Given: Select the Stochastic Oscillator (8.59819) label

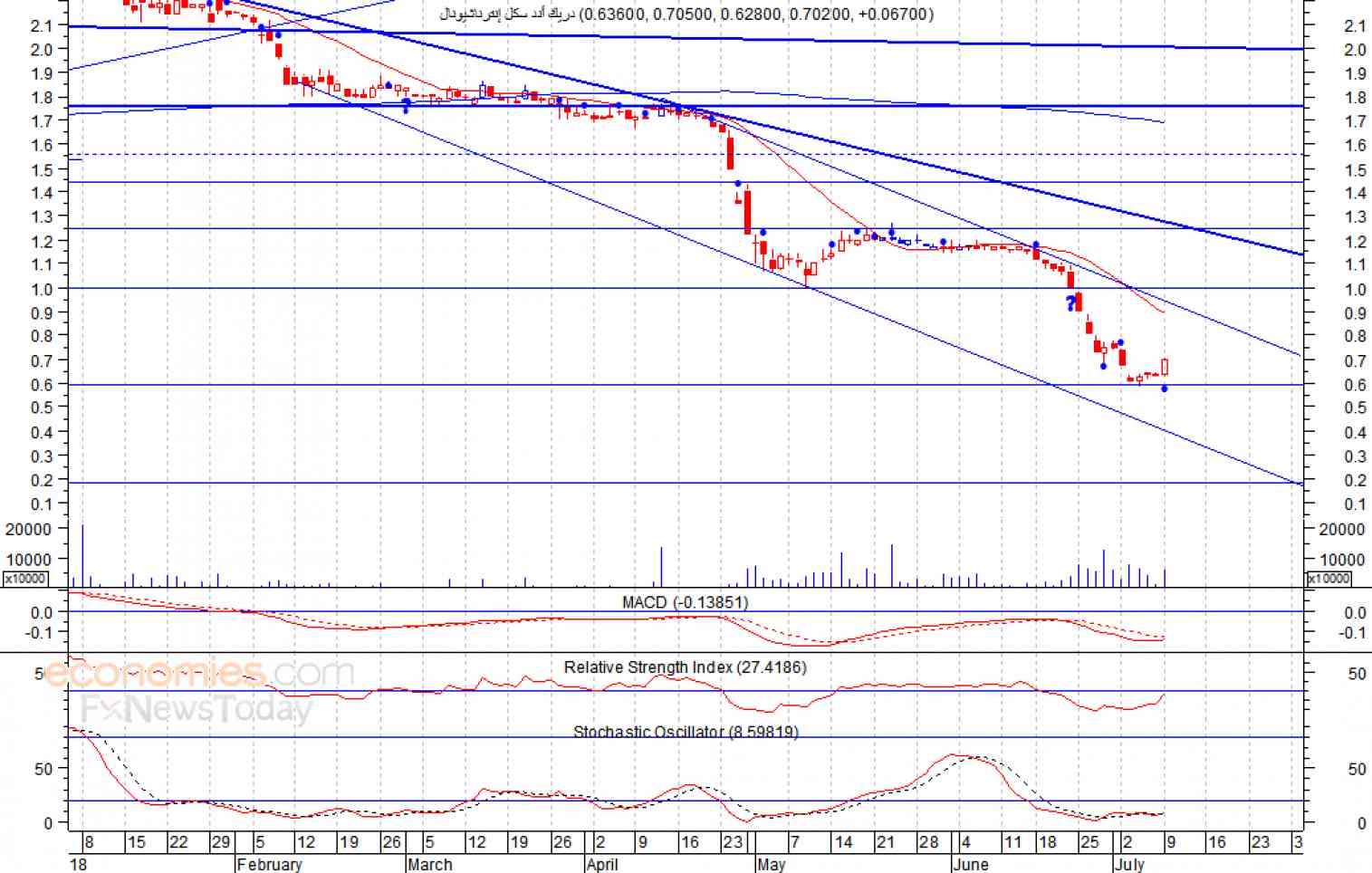Looking at the screenshot, I should coord(686,732).
